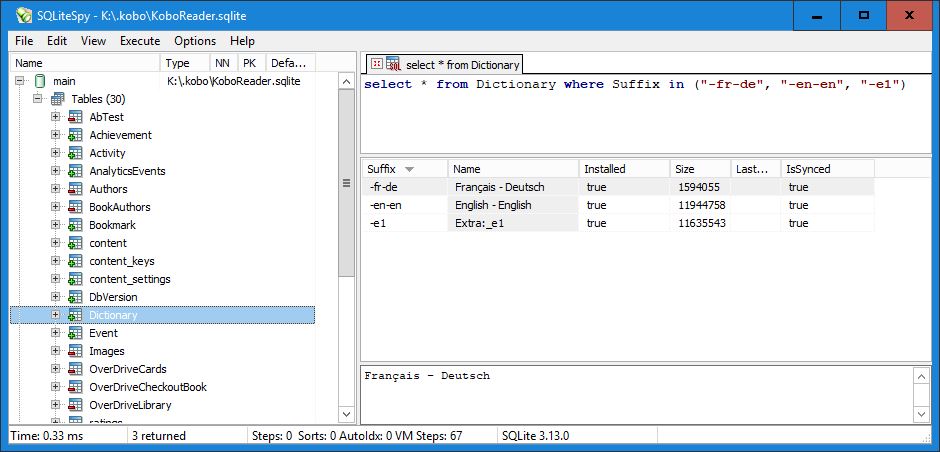Screen dimensions: 940x452
Task: Click the -e1 suffix cell
Action: point(405,223)
